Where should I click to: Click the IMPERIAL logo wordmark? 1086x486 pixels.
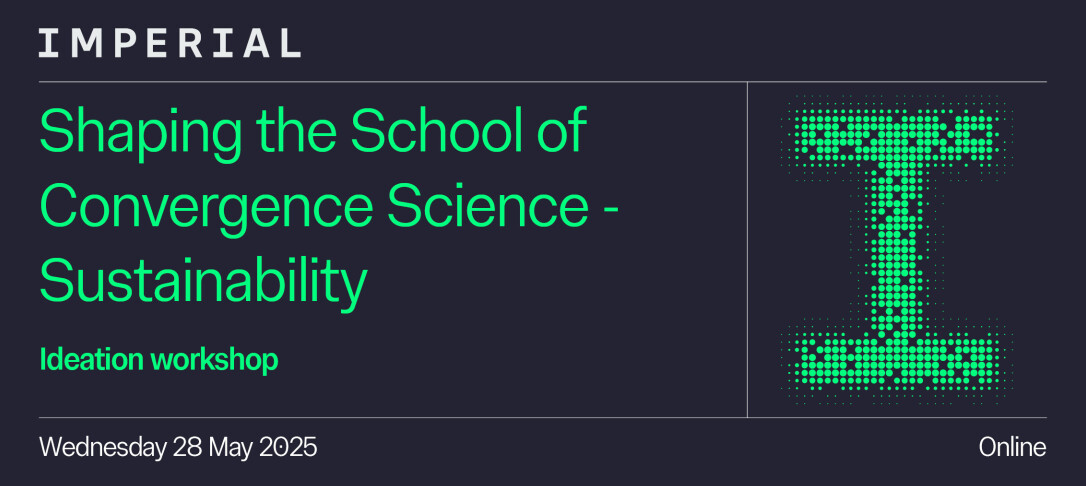(169, 43)
